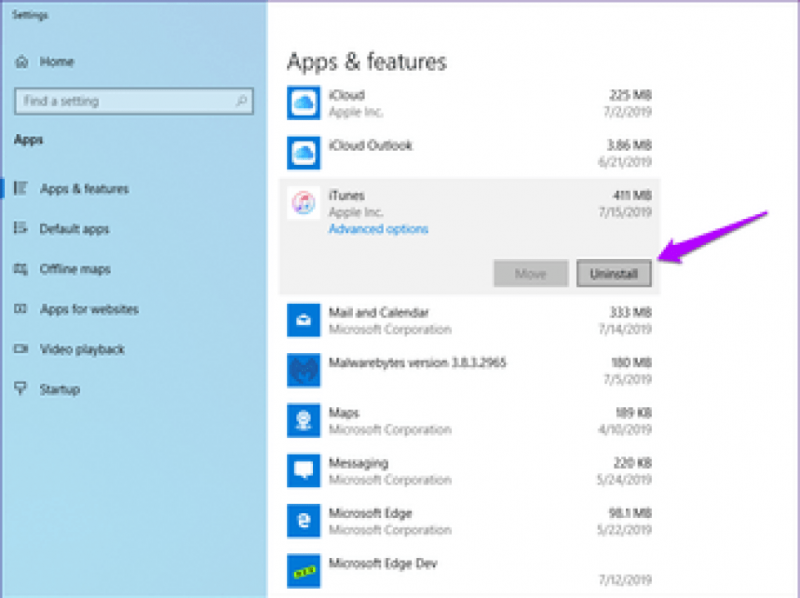Viewport: 800px width, 598px height.
Task: Click the Mail and Calendar app icon
Action: (304, 320)
